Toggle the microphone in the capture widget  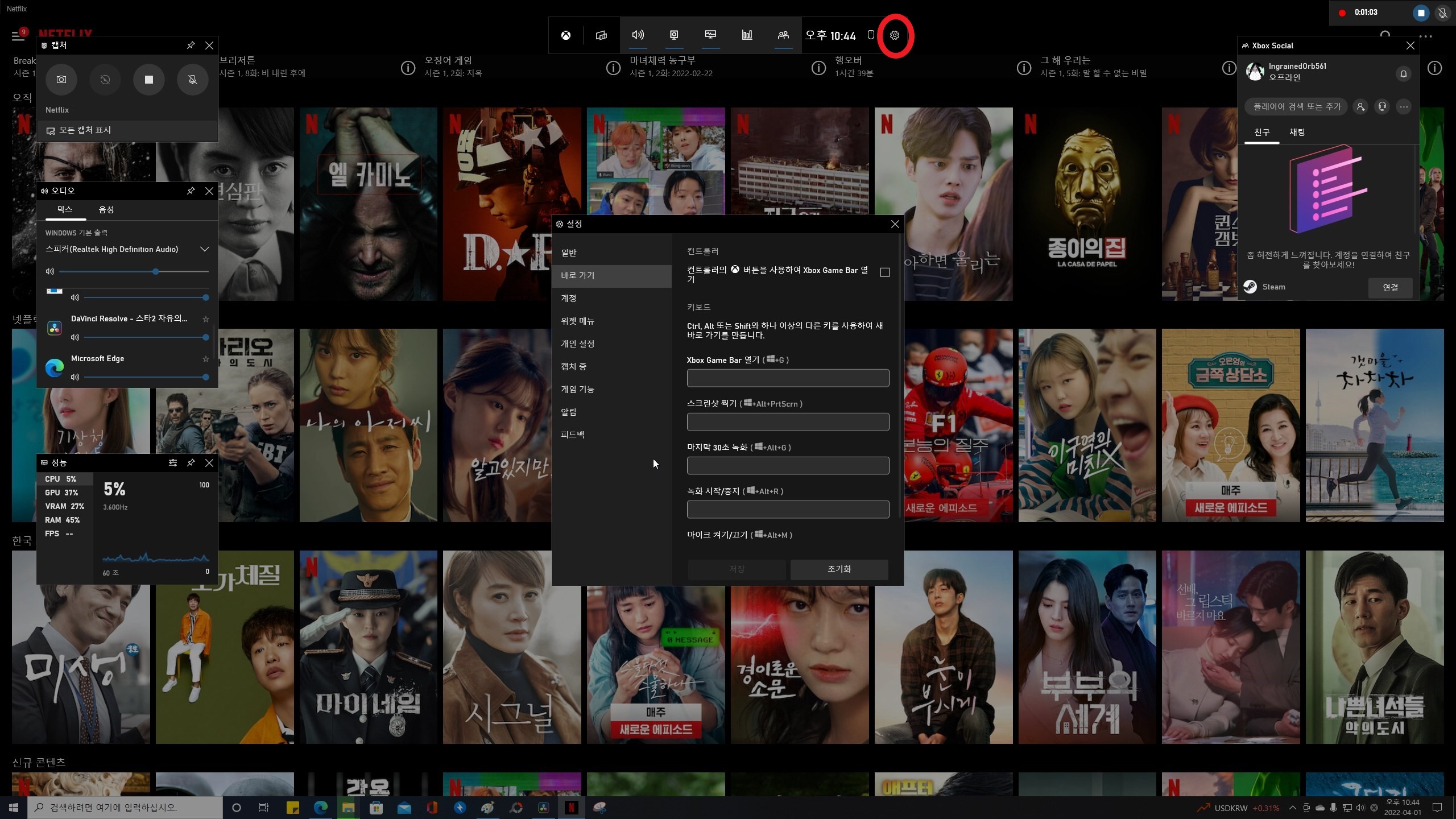(x=193, y=80)
